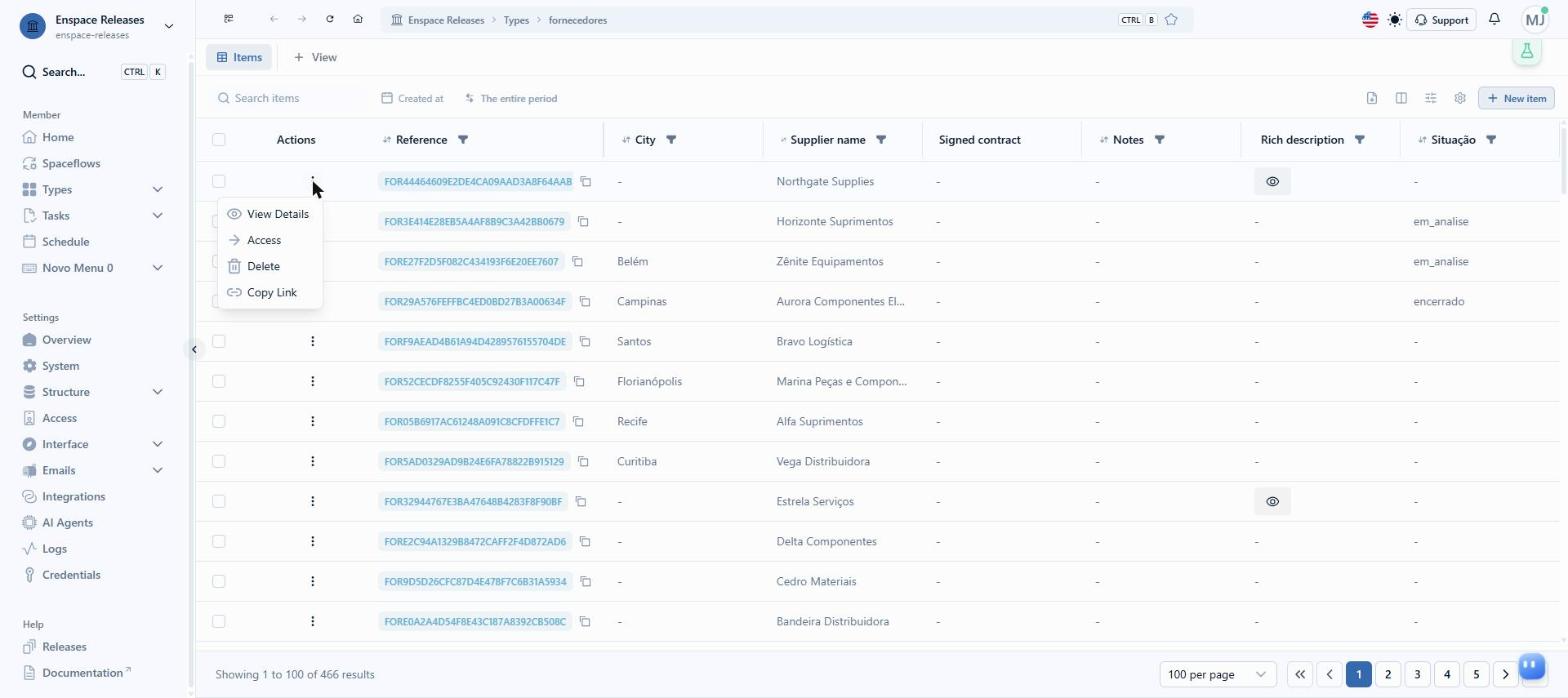The image size is (1568, 698).
Task: Choose Access from the context menu
Action: pos(269,240)
